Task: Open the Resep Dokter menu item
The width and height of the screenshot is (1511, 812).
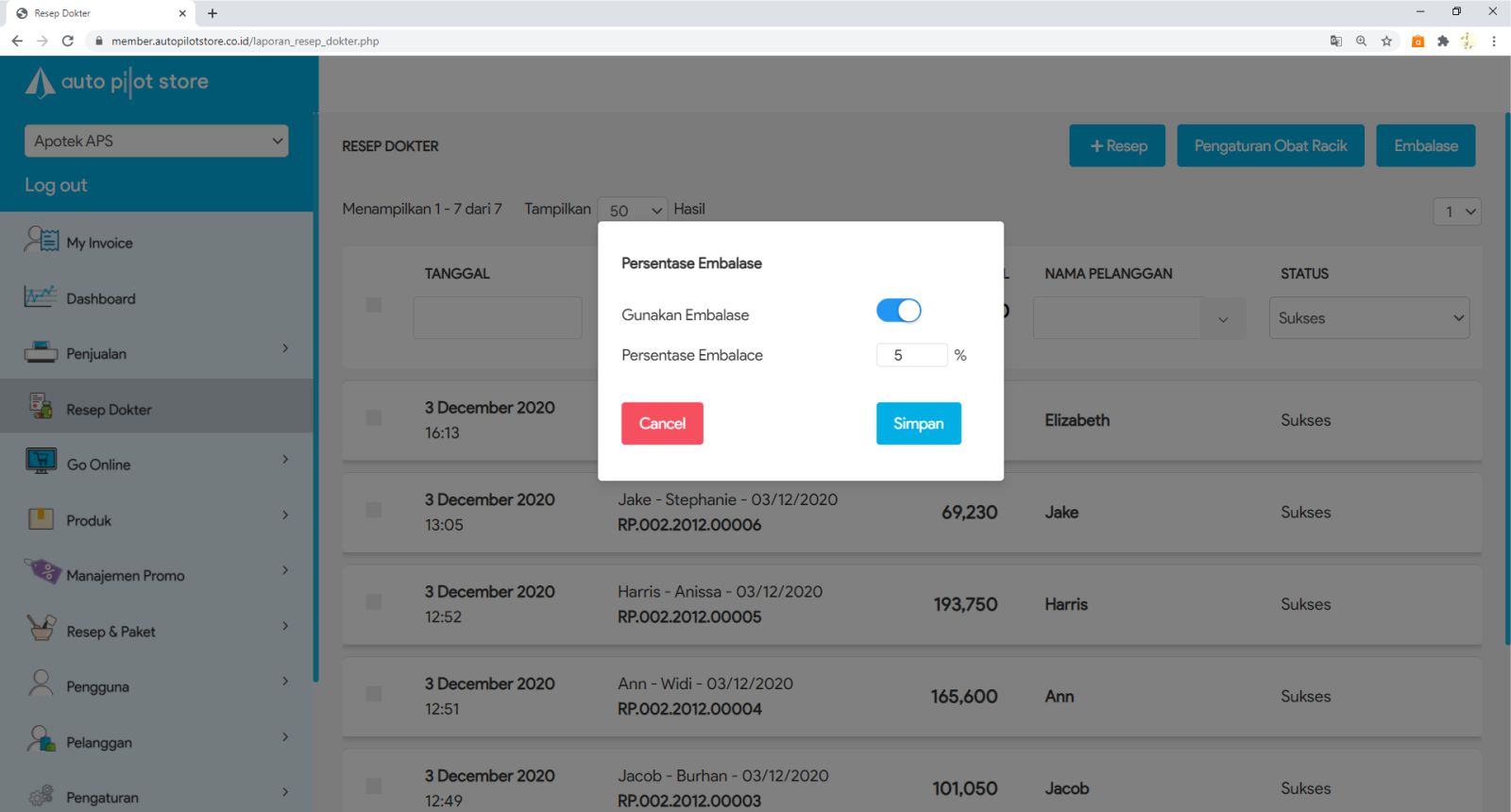Action: pyautogui.click(x=109, y=409)
